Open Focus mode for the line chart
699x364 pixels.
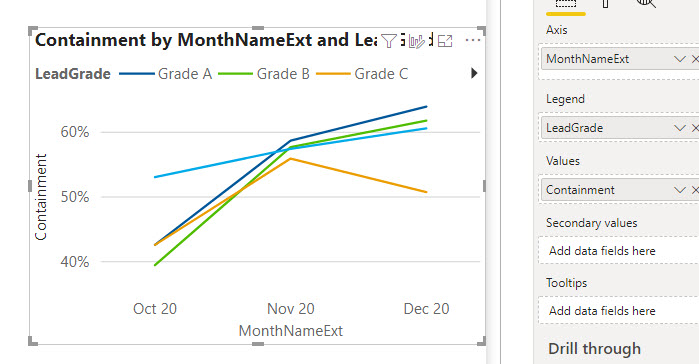click(x=445, y=41)
